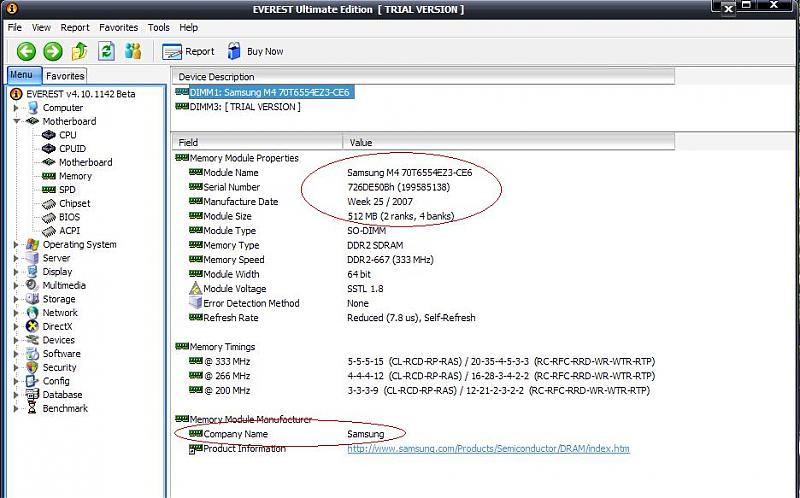
Task: Click the green Back arrow icon
Action: pos(25,51)
